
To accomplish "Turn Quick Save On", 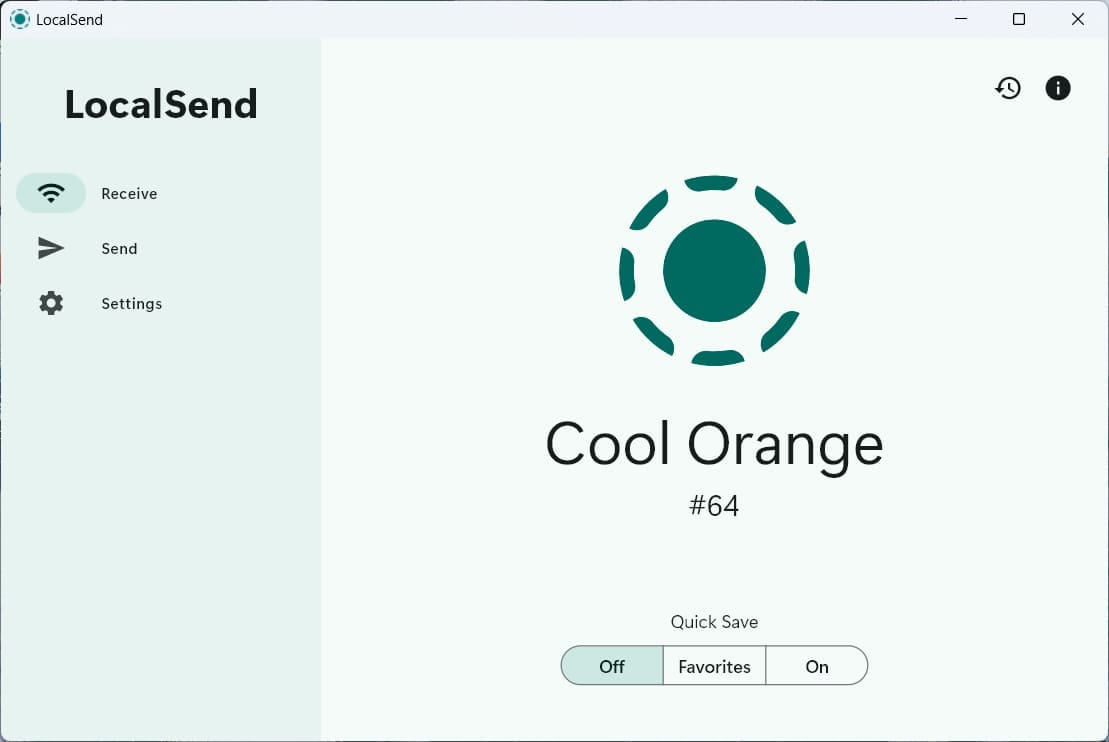I will (x=817, y=666).
